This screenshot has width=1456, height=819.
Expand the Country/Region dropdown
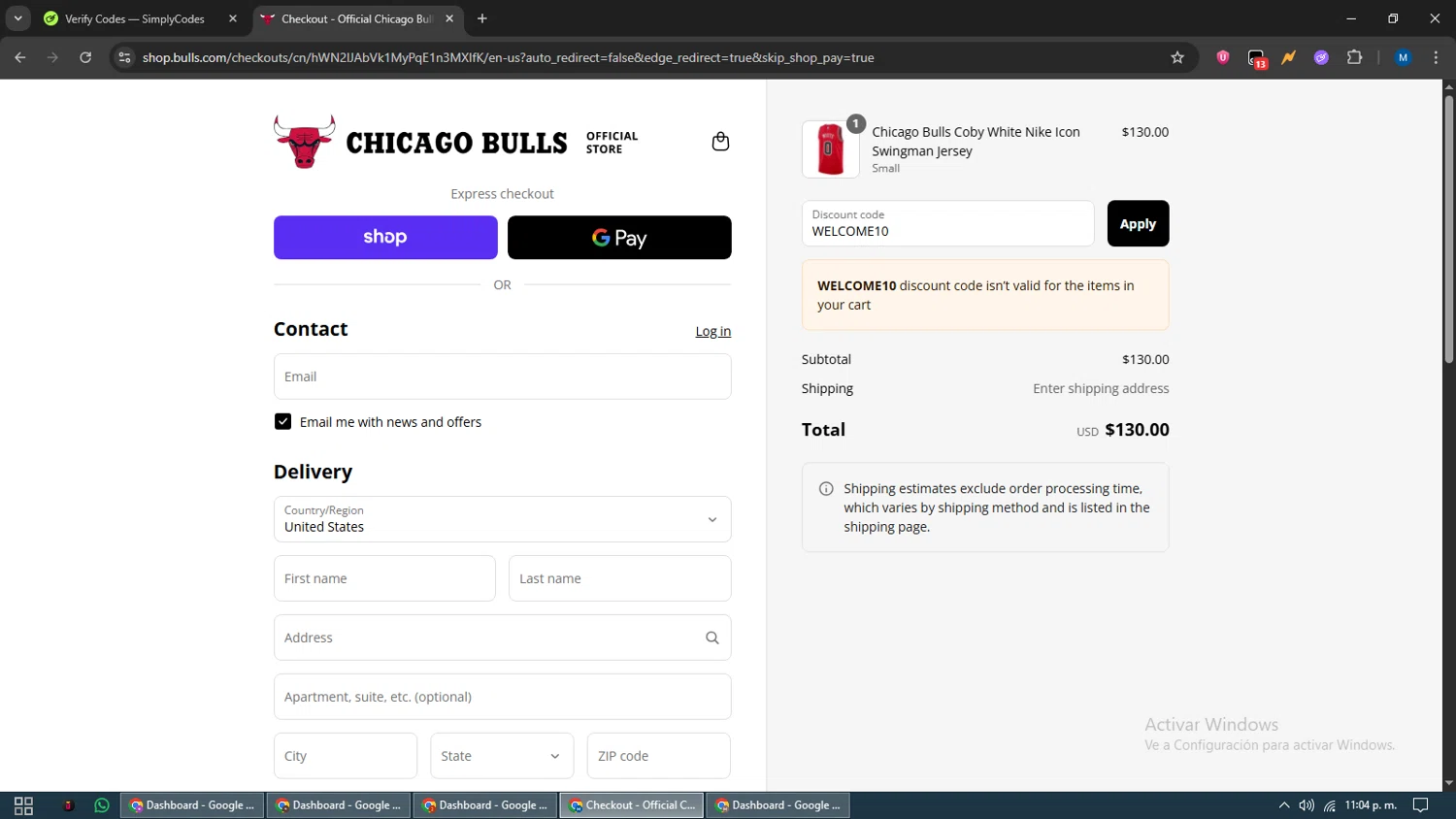[x=502, y=519]
